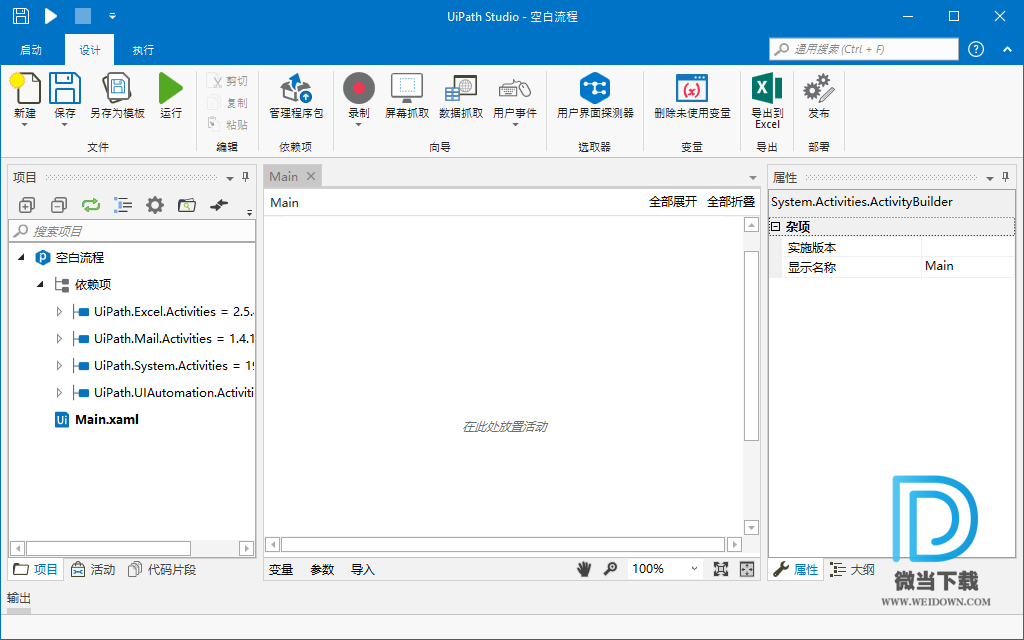Click the save icon in title bar
Screen dimensions: 1024x640
tap(21, 16)
